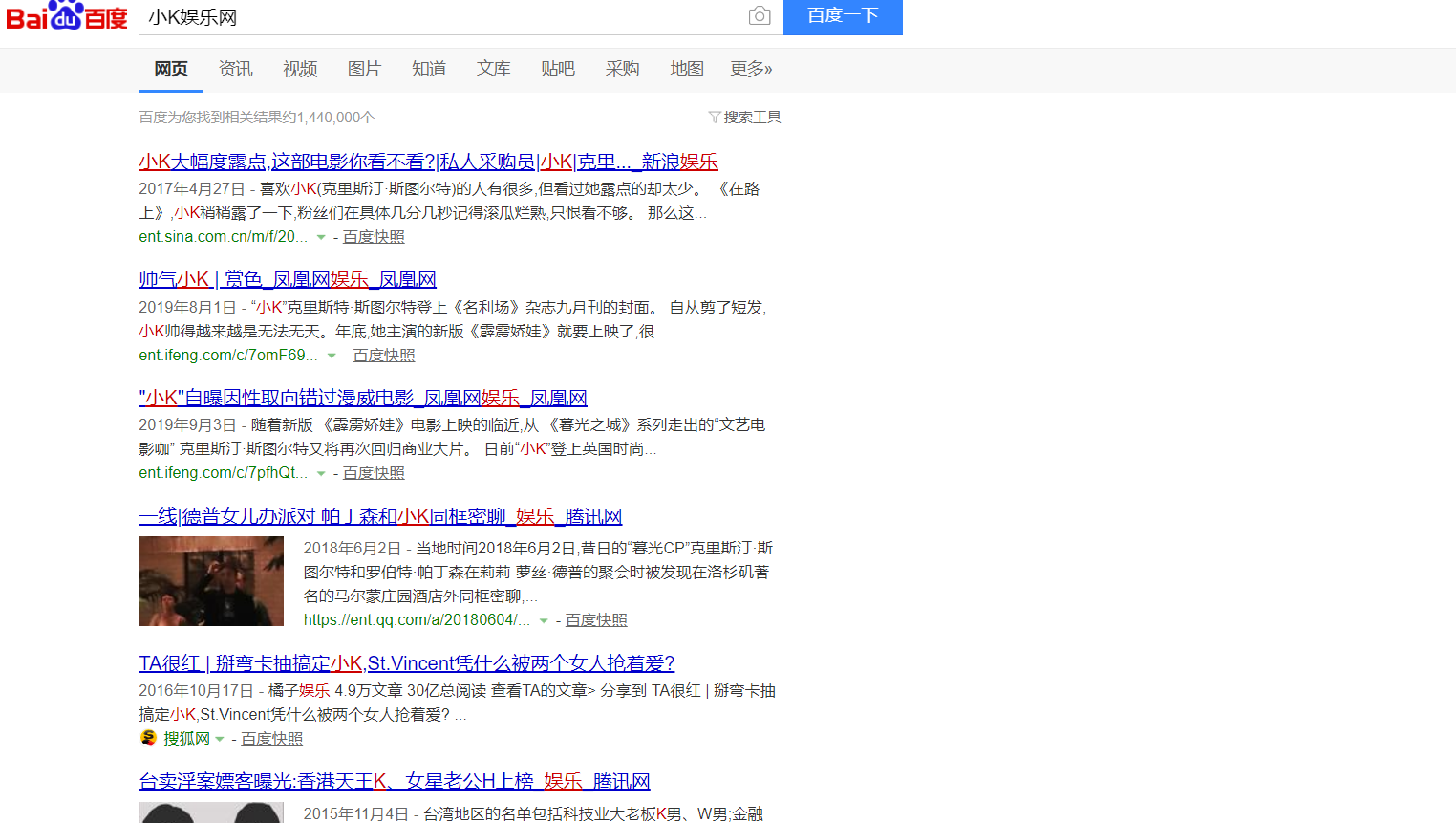Click the ent.ifeng.com/c/7omF69... URL
This screenshot has height=823, width=1456.
[x=228, y=356]
